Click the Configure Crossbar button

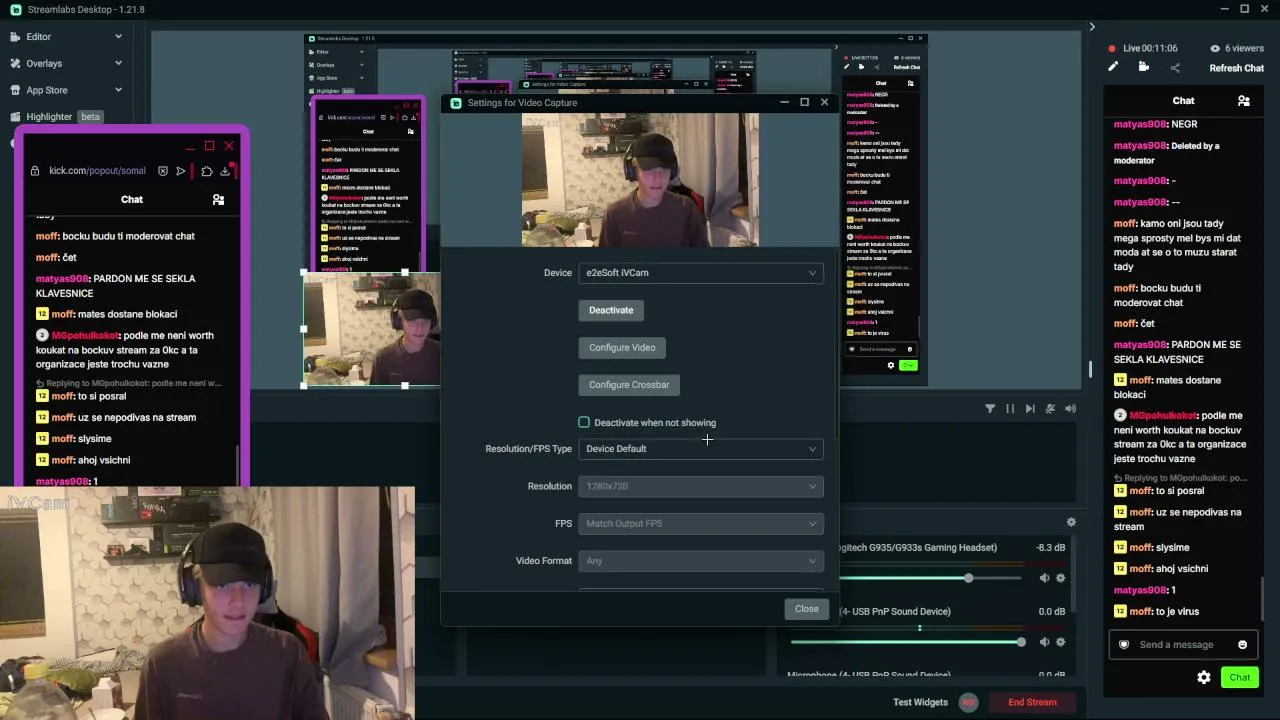click(629, 385)
